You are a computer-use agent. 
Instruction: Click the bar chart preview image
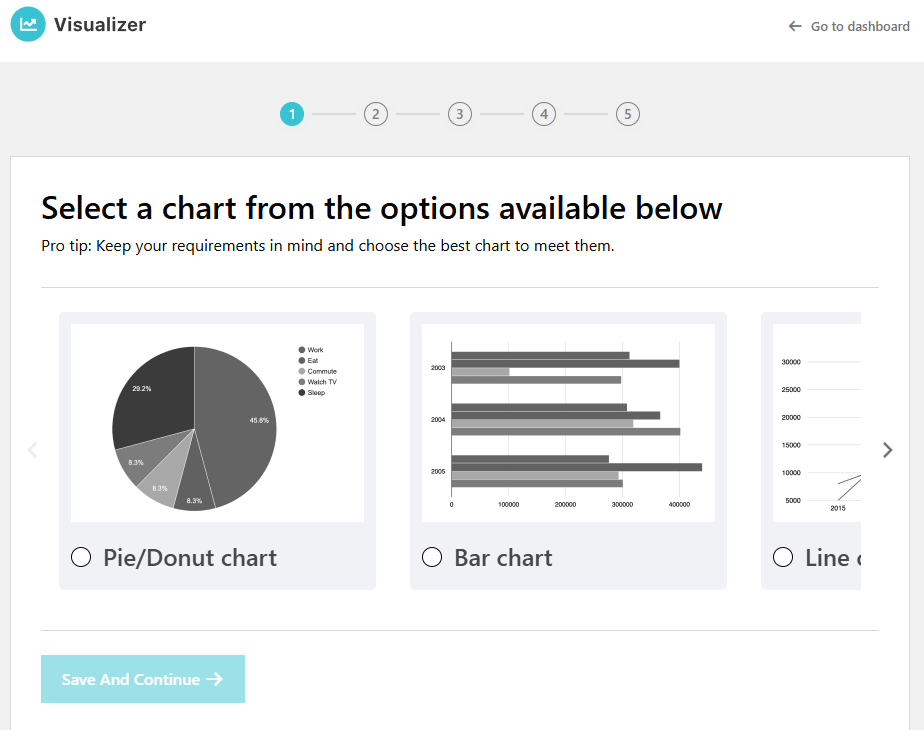[x=568, y=422]
